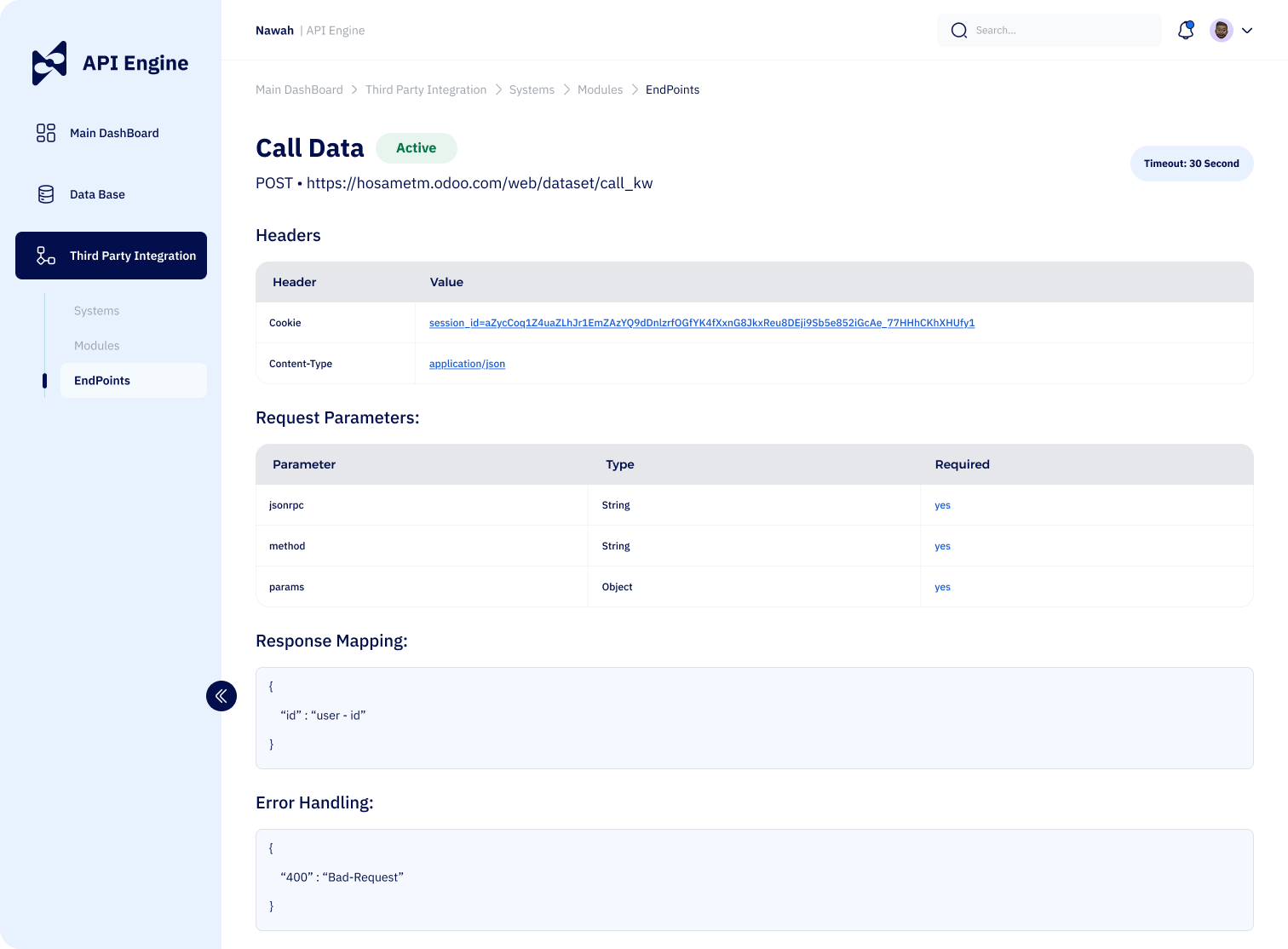The image size is (1288, 949).
Task: Click the Main DashBoard grid icon
Action: coord(46,133)
